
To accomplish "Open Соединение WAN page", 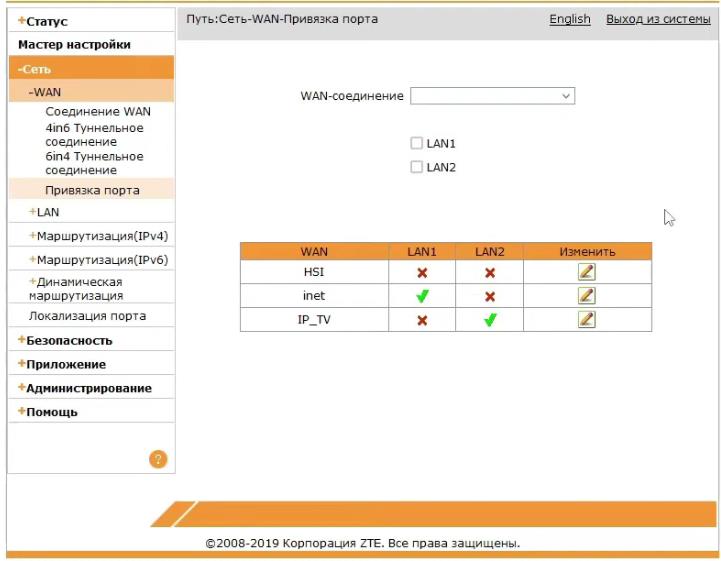I will point(98,111).
